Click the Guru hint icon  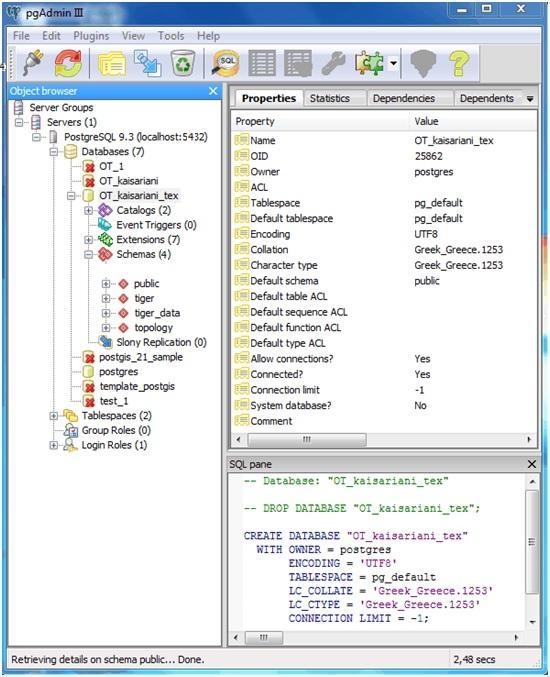423,63
